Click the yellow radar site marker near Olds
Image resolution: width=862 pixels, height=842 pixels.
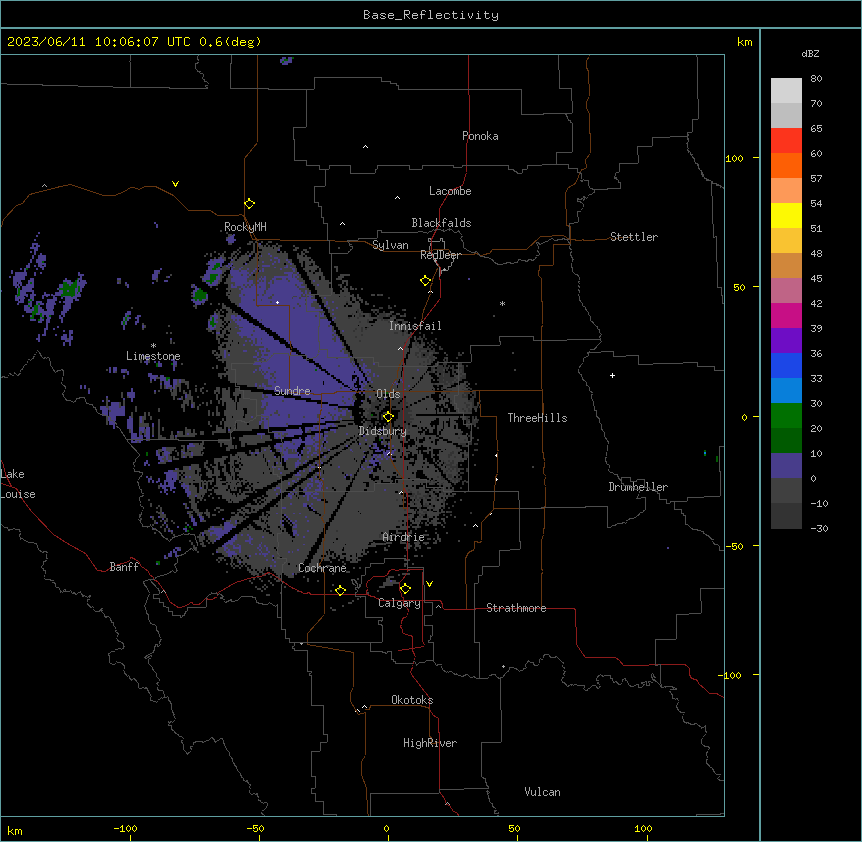pos(388,417)
